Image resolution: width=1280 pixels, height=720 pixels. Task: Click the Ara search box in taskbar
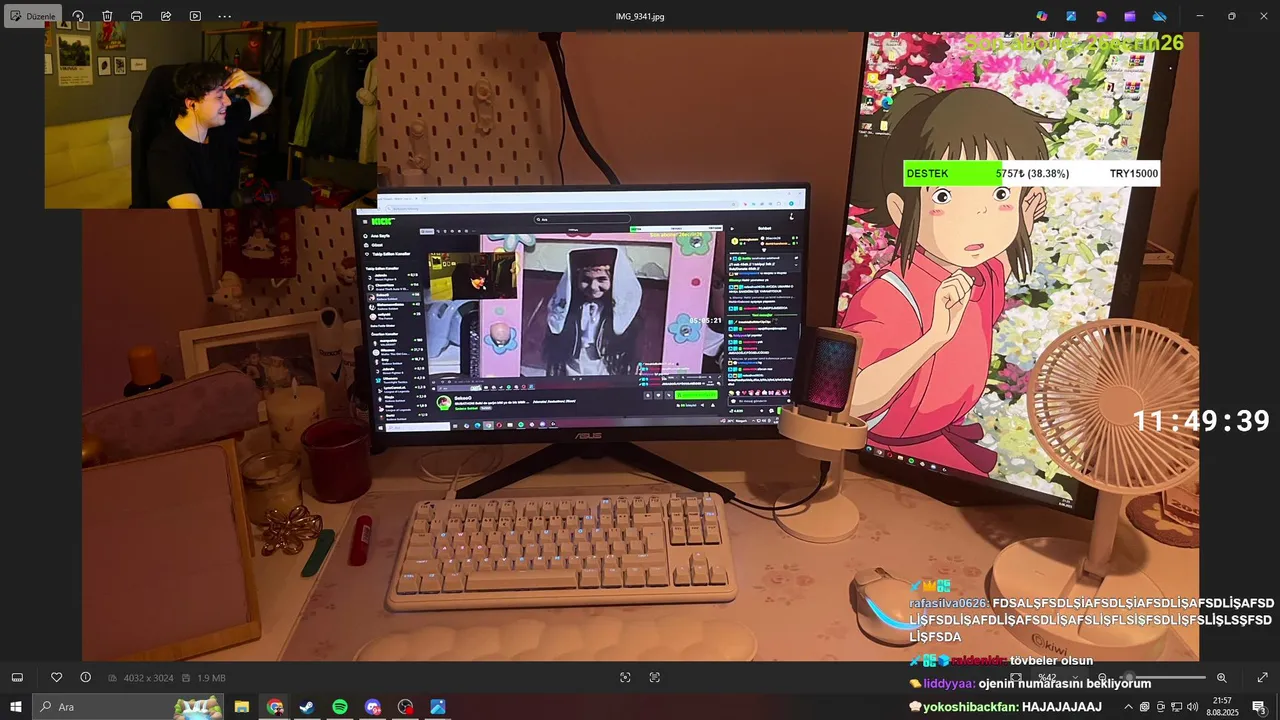click(x=129, y=707)
